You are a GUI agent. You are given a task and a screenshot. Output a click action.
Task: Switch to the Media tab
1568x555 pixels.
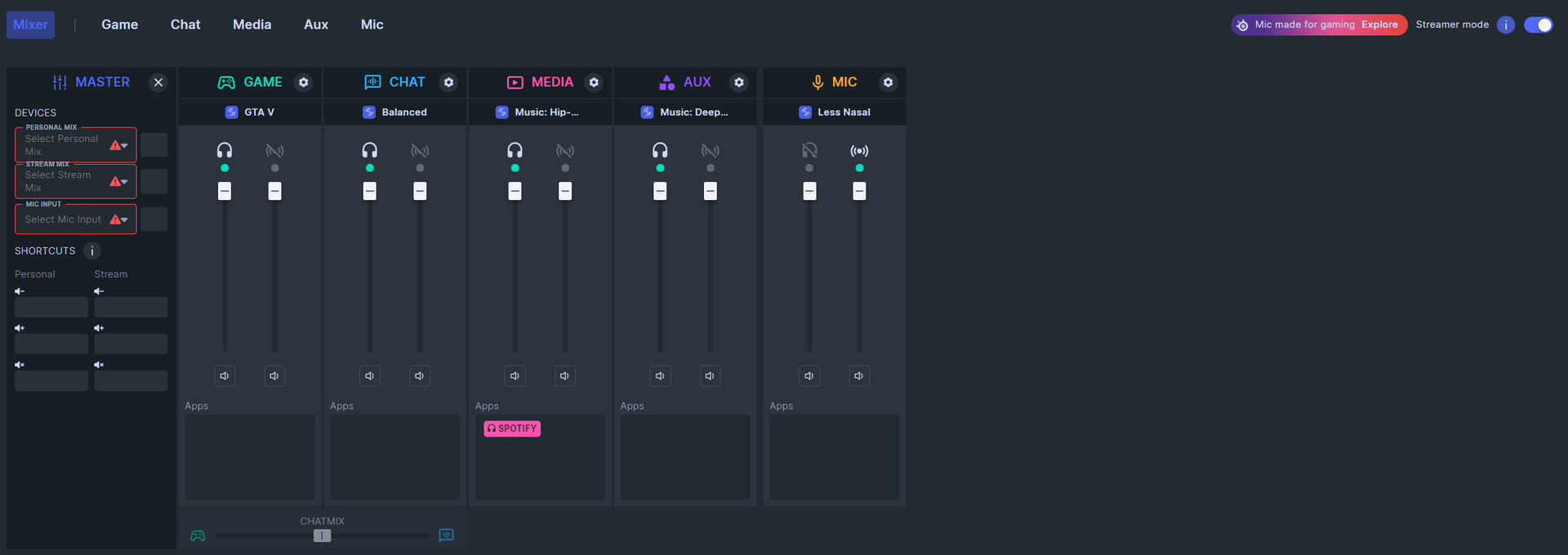252,24
